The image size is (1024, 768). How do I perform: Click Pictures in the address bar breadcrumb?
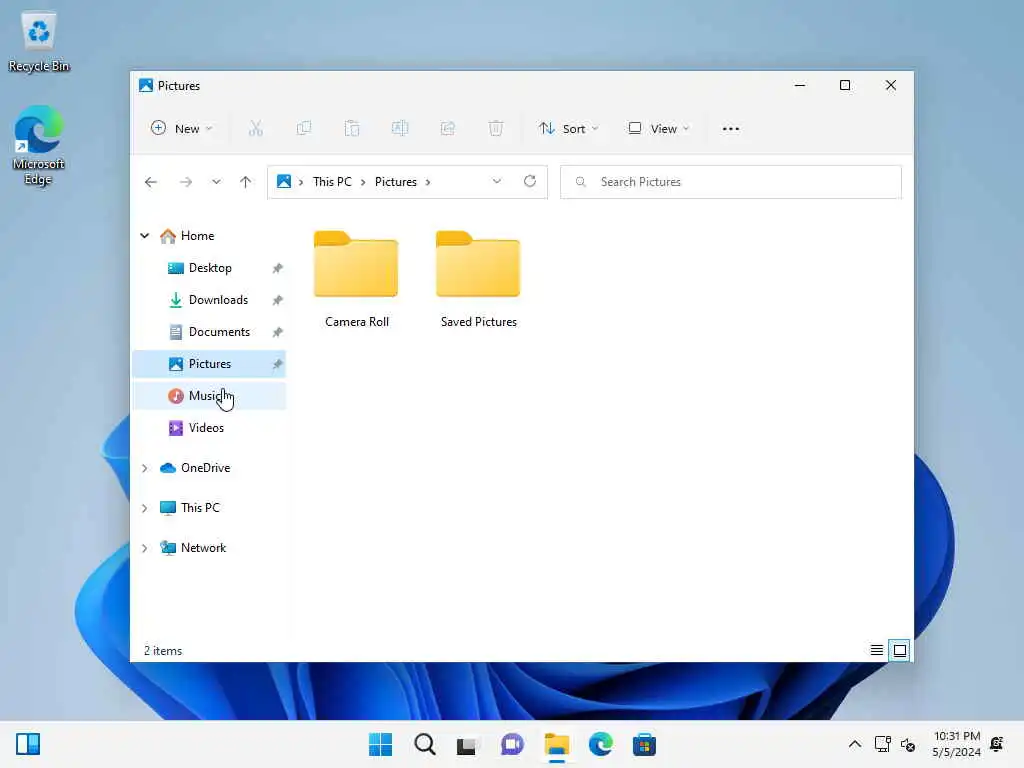[x=396, y=182]
